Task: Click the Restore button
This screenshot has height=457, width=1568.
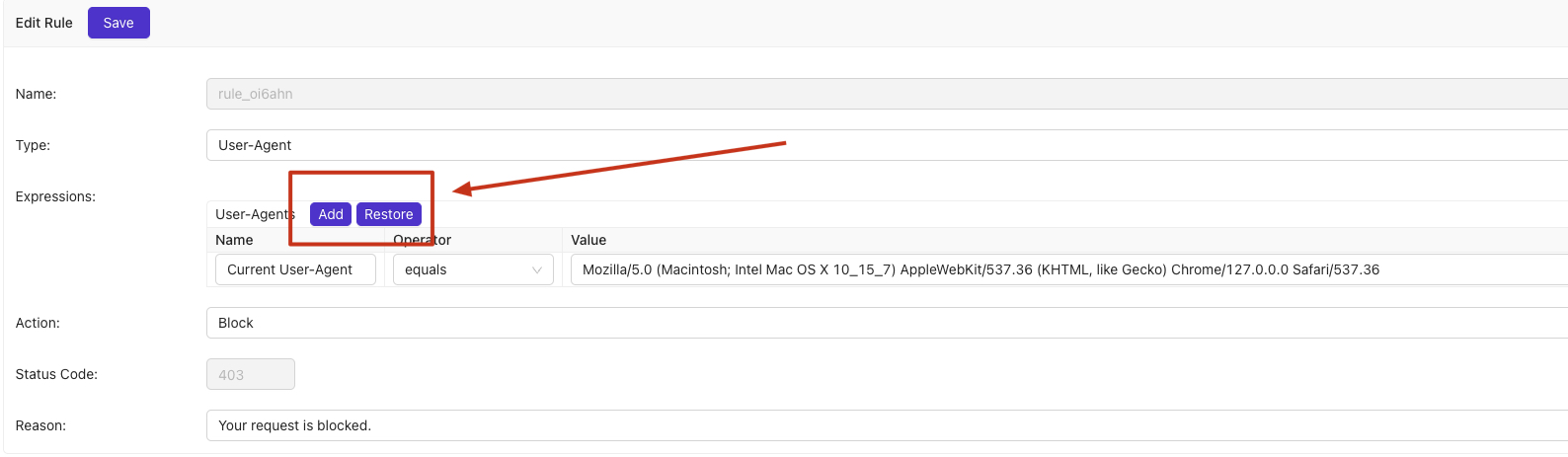Action: click(x=388, y=214)
